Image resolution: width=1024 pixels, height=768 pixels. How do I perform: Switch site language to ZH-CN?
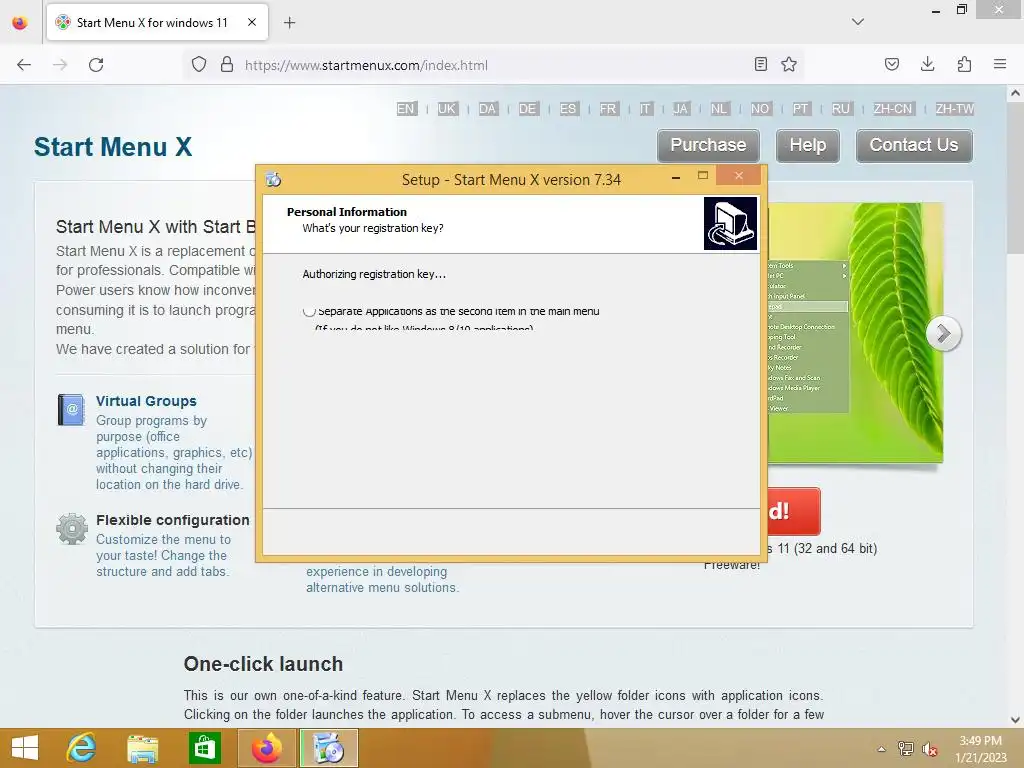tap(893, 108)
